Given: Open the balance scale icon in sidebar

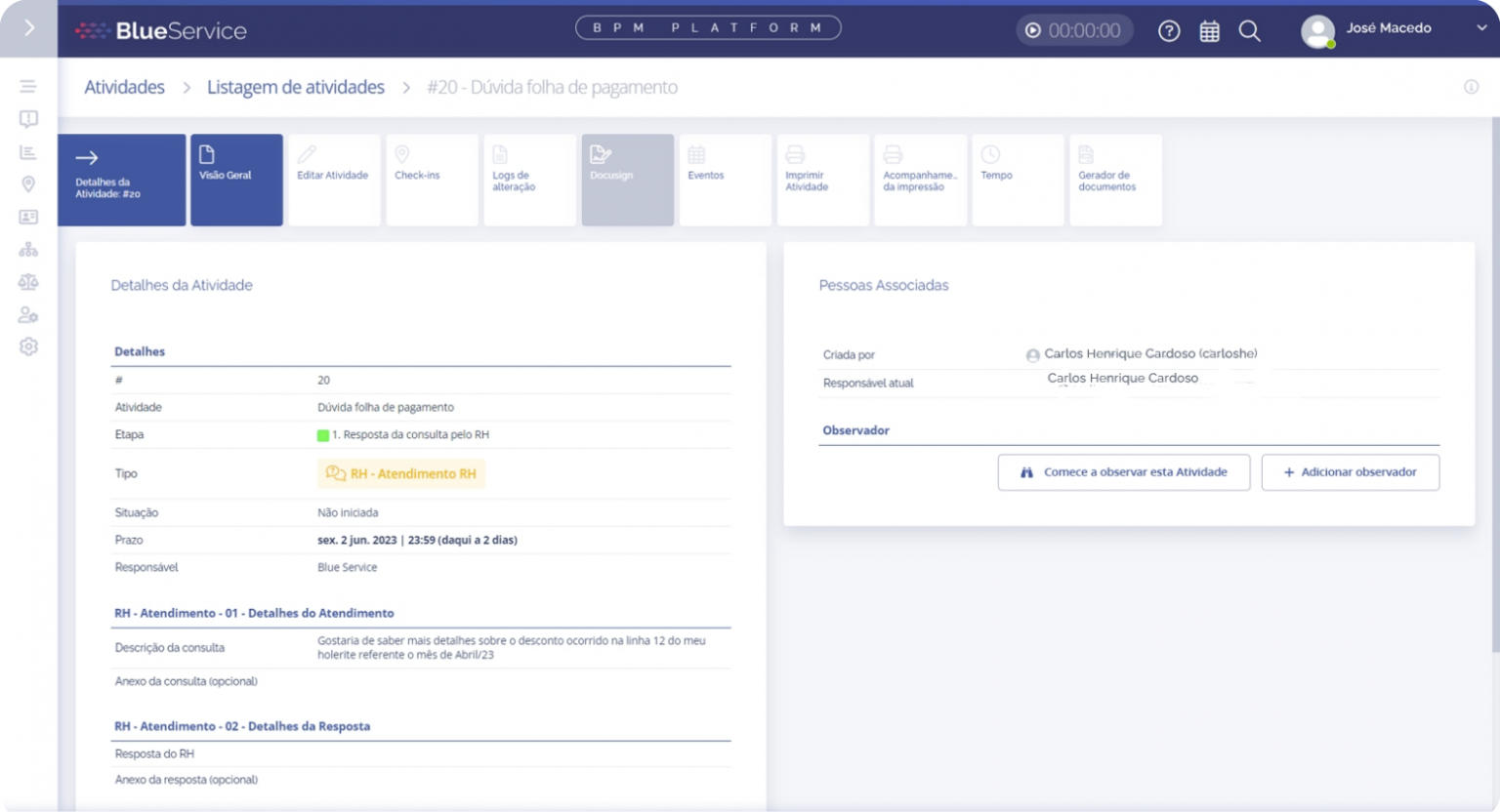Looking at the screenshot, I should [x=28, y=282].
